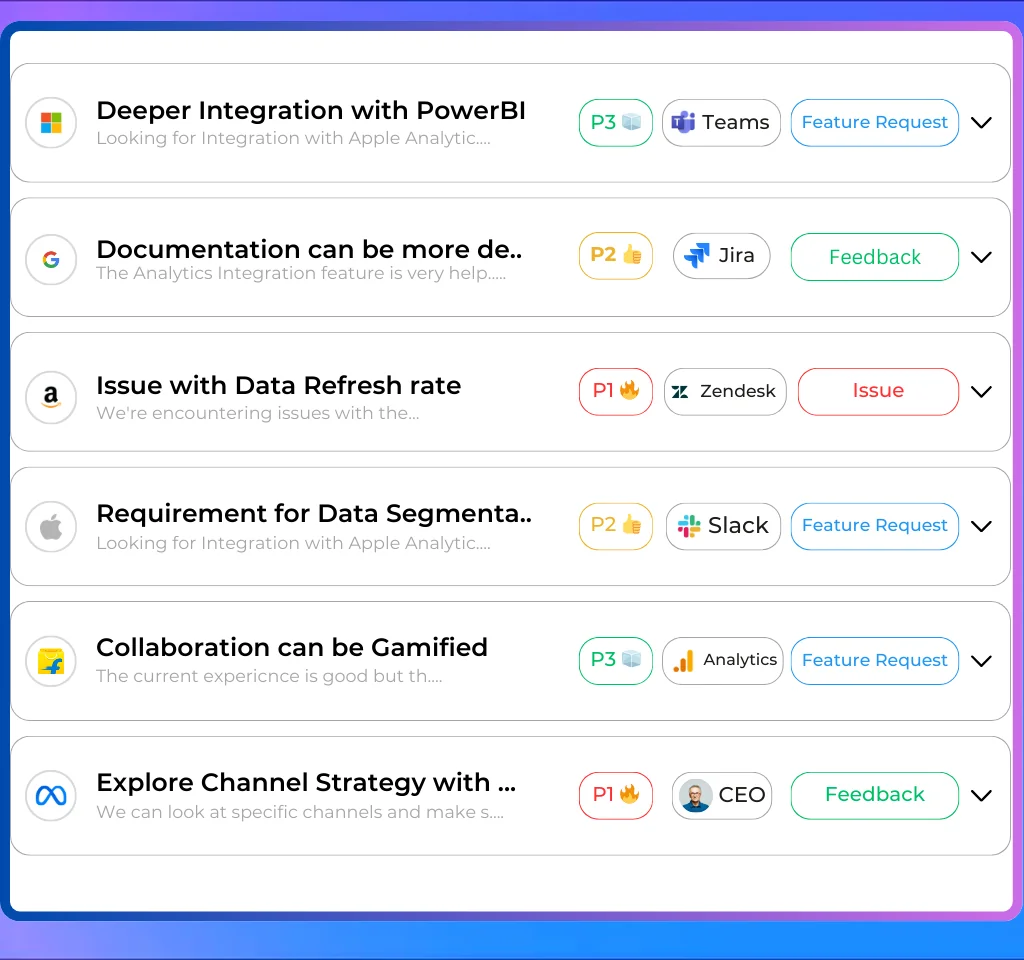Screen dimensions: 1024x960
Task: Click the Amazon icon on Data Refresh issue
Action: [x=51, y=397]
